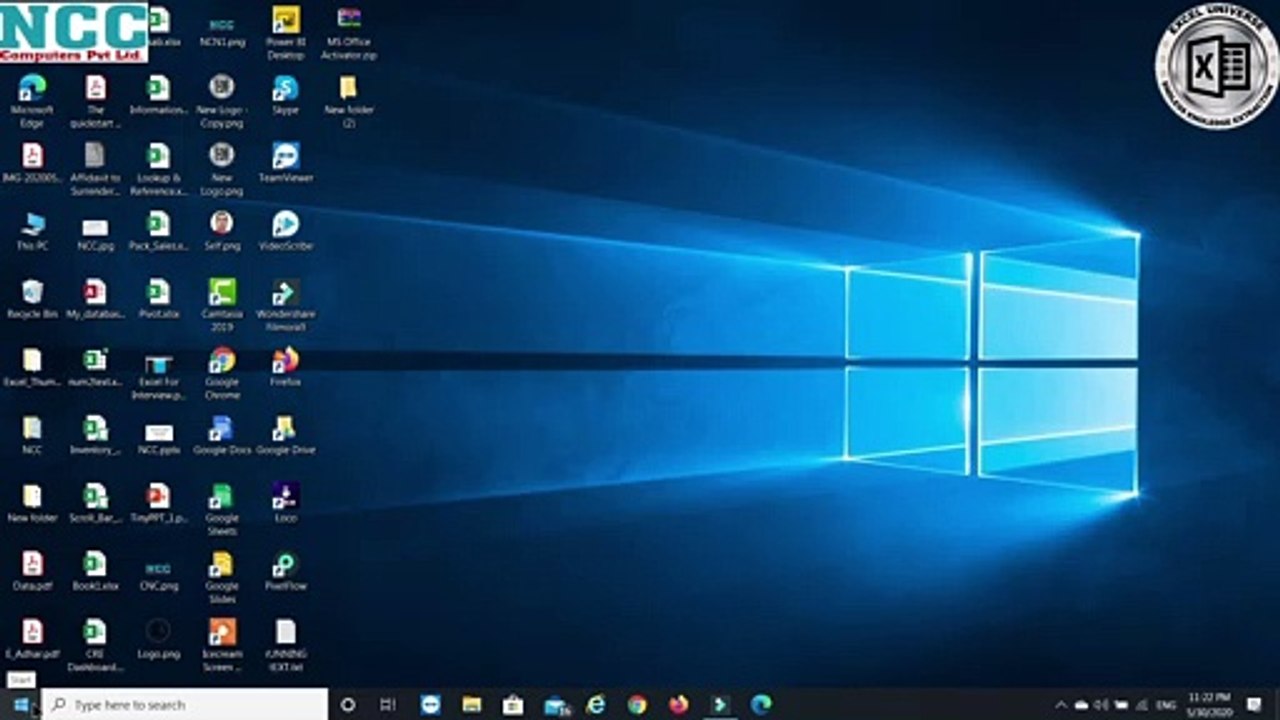Open the Self.png photo file

tap(222, 231)
